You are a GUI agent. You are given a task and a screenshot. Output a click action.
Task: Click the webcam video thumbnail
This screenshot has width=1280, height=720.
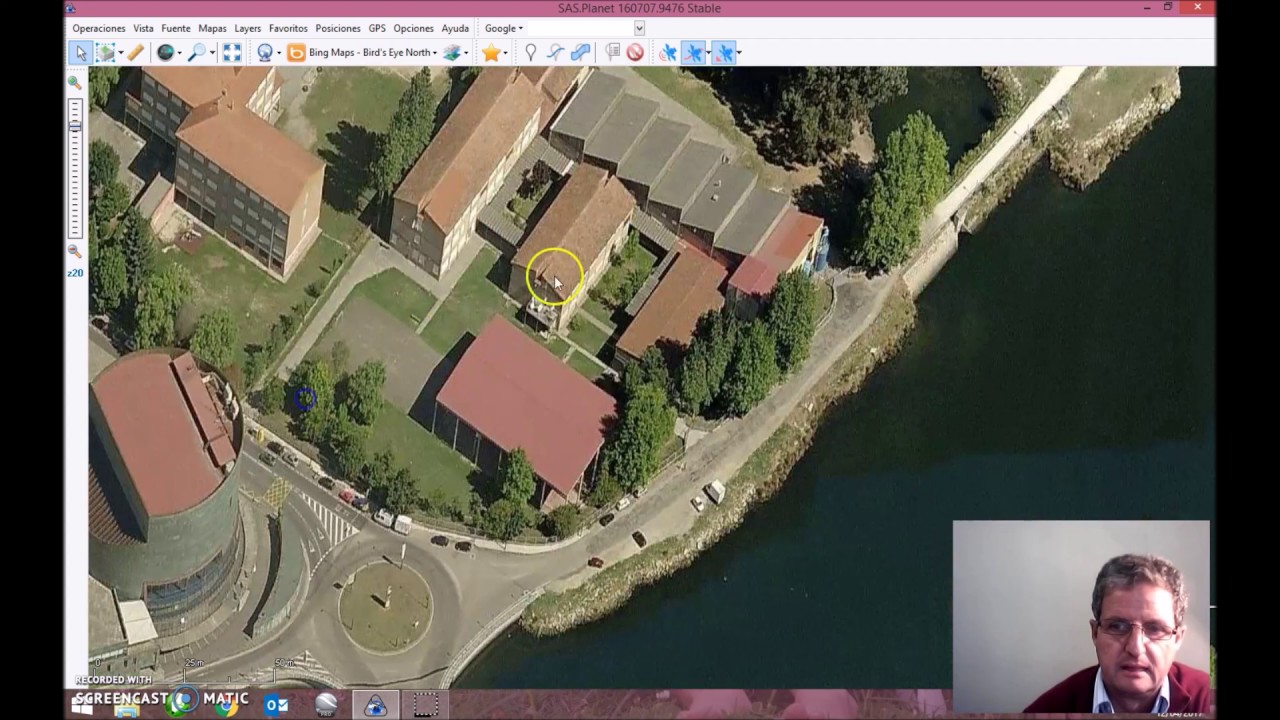click(x=1081, y=616)
